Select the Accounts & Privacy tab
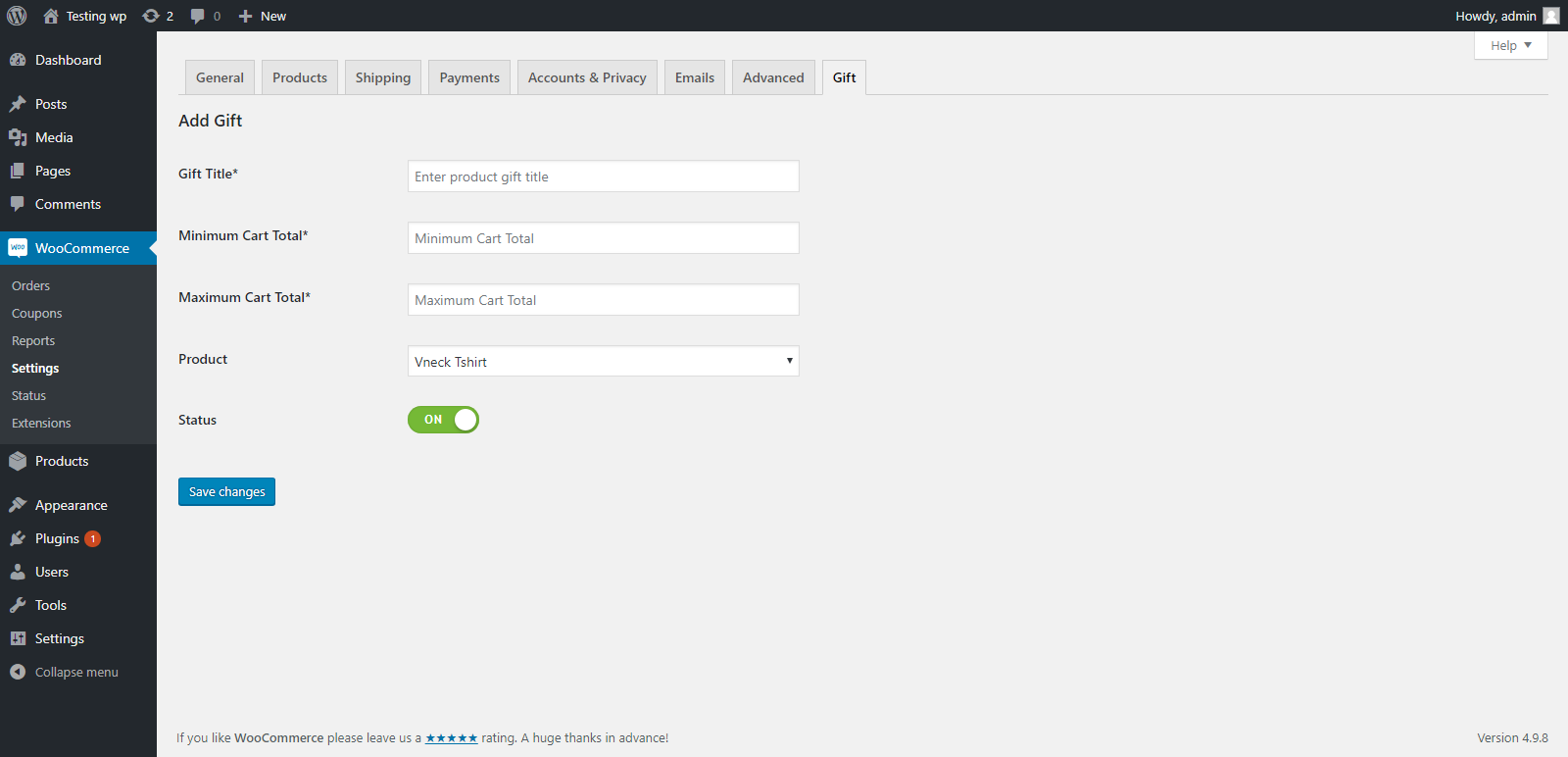The height and width of the screenshot is (757, 1568). tap(587, 77)
